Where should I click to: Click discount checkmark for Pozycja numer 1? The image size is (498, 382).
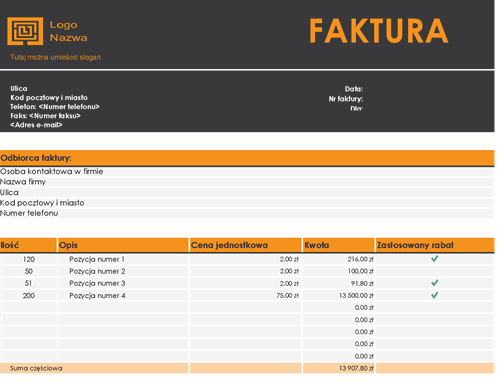point(435,259)
